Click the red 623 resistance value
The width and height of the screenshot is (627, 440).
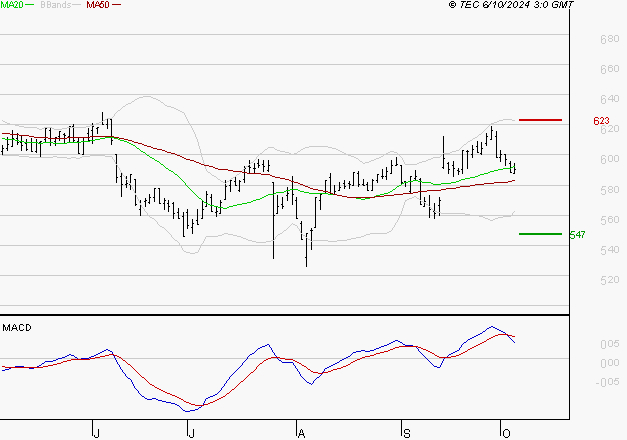601,121
